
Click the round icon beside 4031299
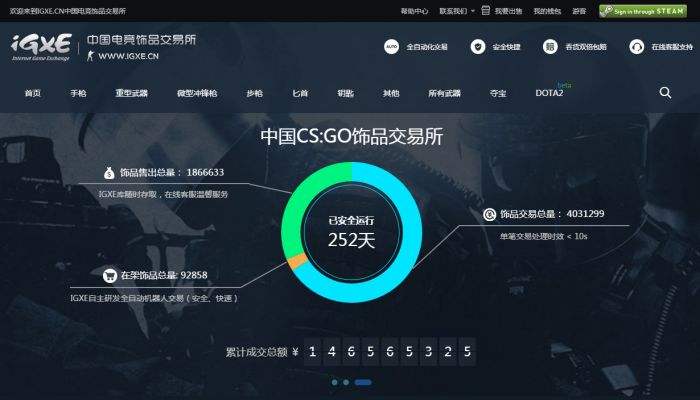[490, 214]
